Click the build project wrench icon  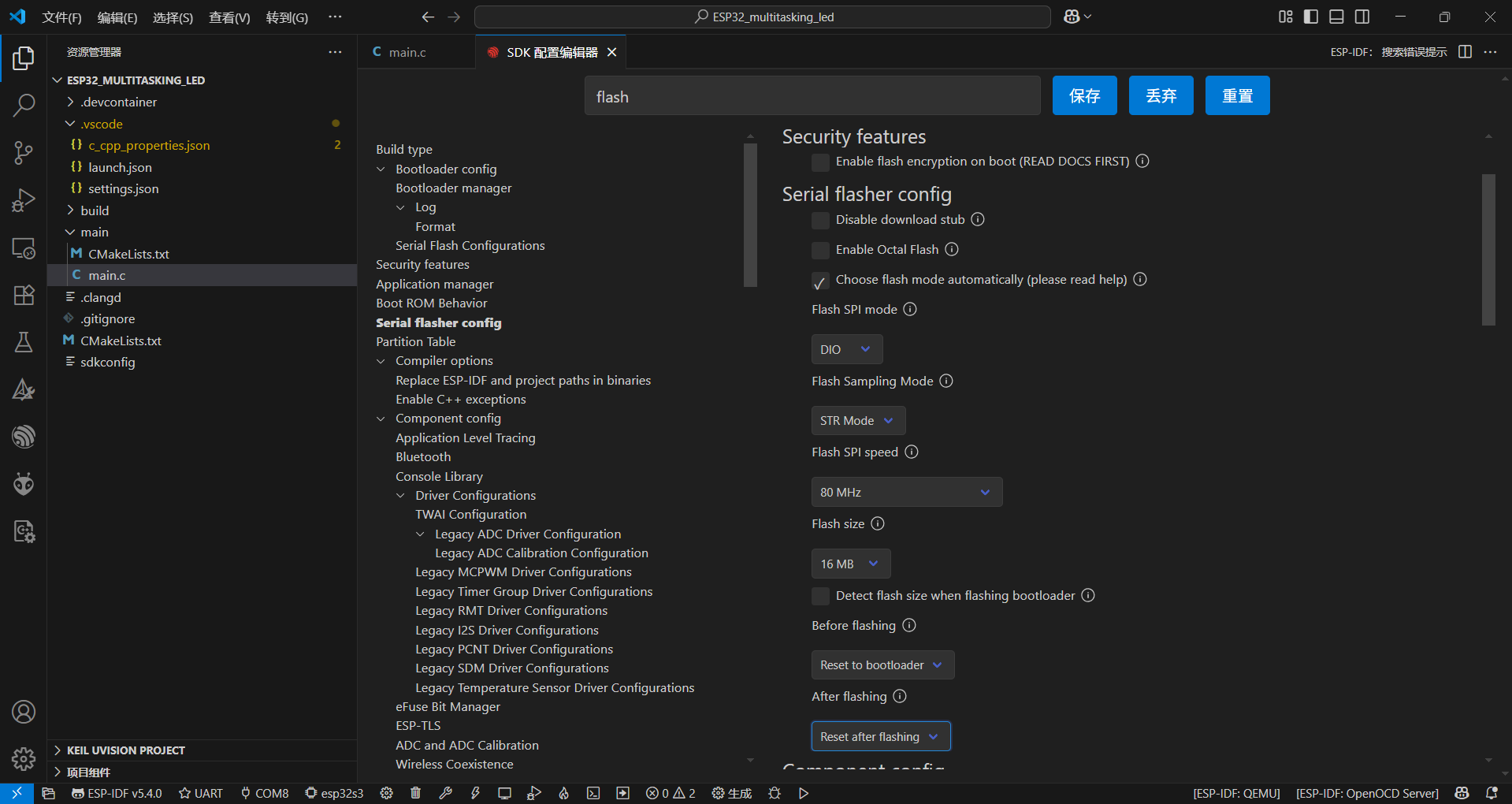click(x=445, y=793)
